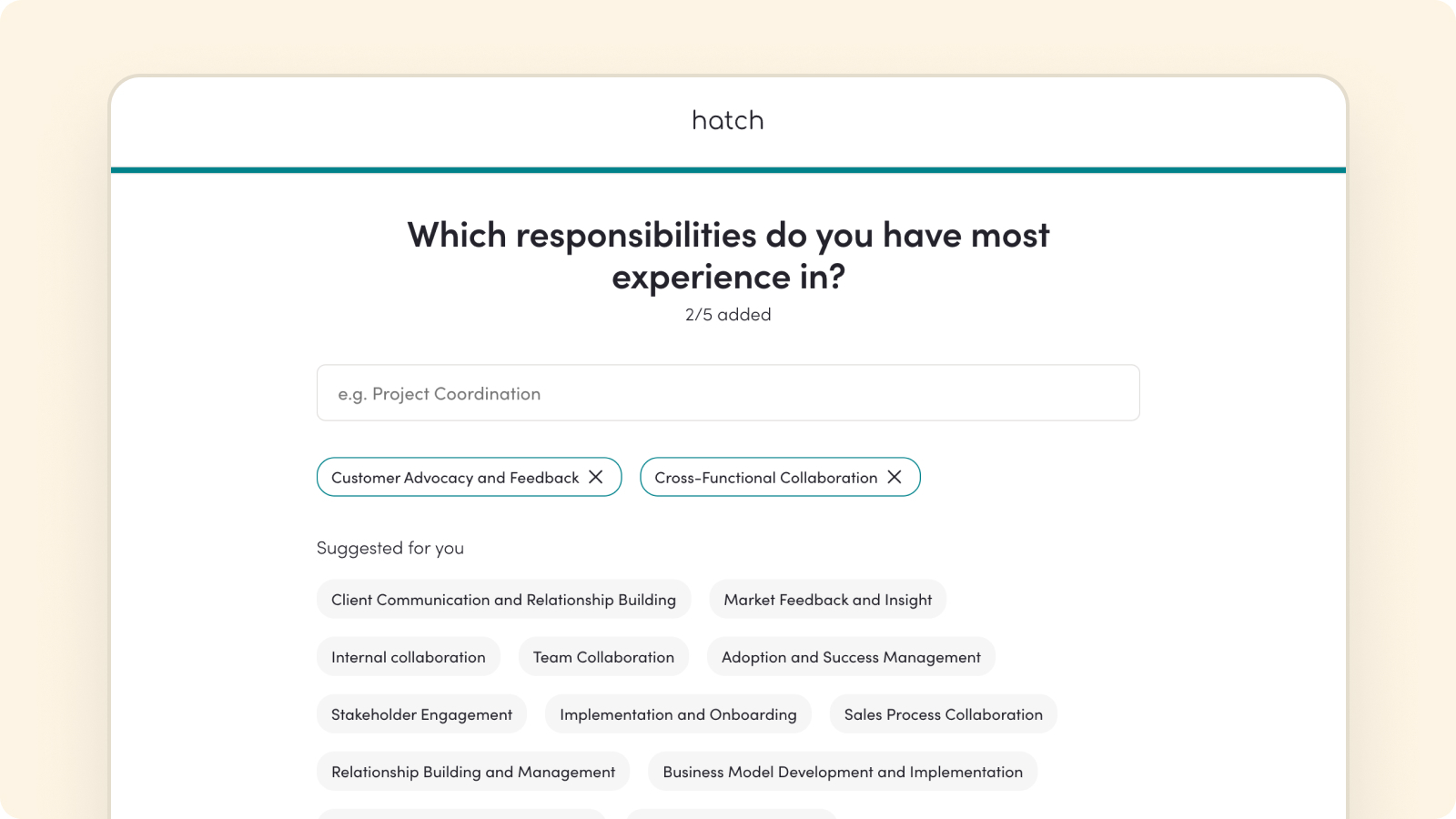Click the 2/5 added counter text
Screen dimensions: 1456x819
click(728, 315)
